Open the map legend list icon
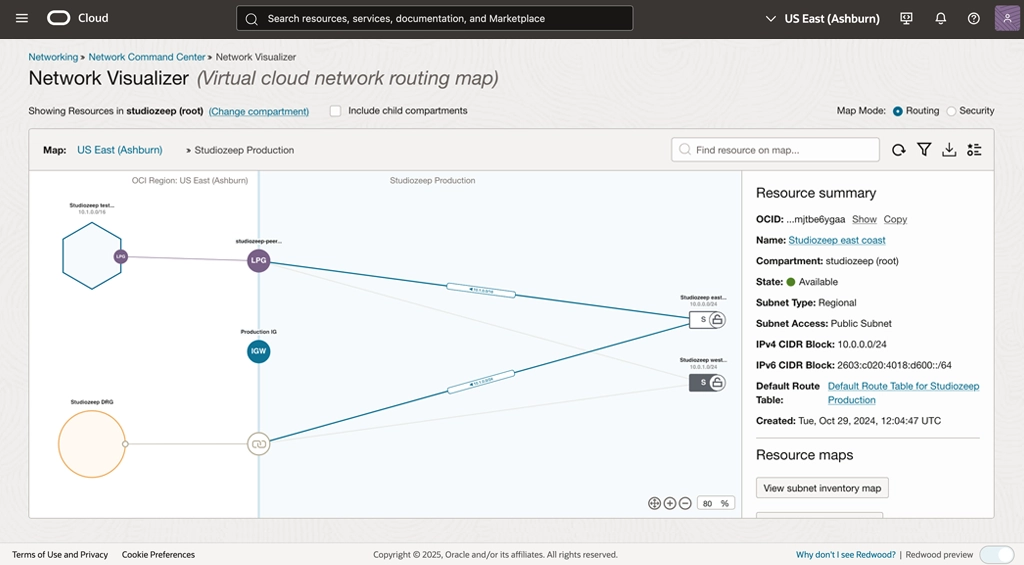Image resolution: width=1024 pixels, height=565 pixels. (974, 150)
